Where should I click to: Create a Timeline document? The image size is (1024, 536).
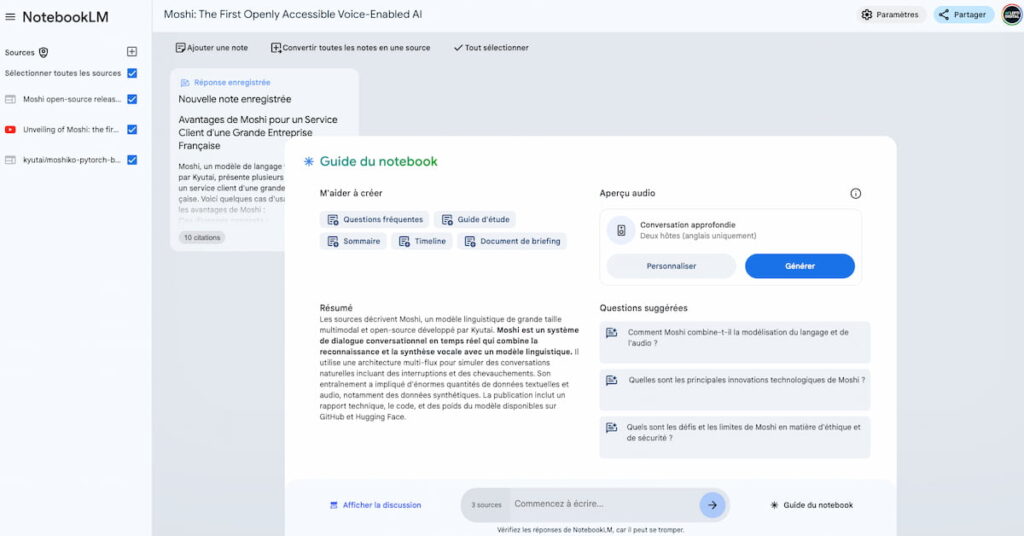pos(422,241)
